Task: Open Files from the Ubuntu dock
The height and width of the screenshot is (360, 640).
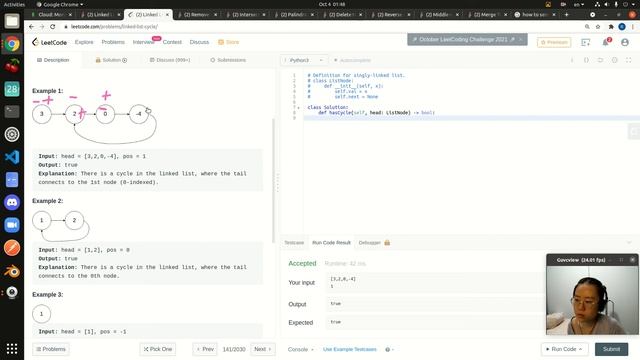Action: [x=12, y=21]
